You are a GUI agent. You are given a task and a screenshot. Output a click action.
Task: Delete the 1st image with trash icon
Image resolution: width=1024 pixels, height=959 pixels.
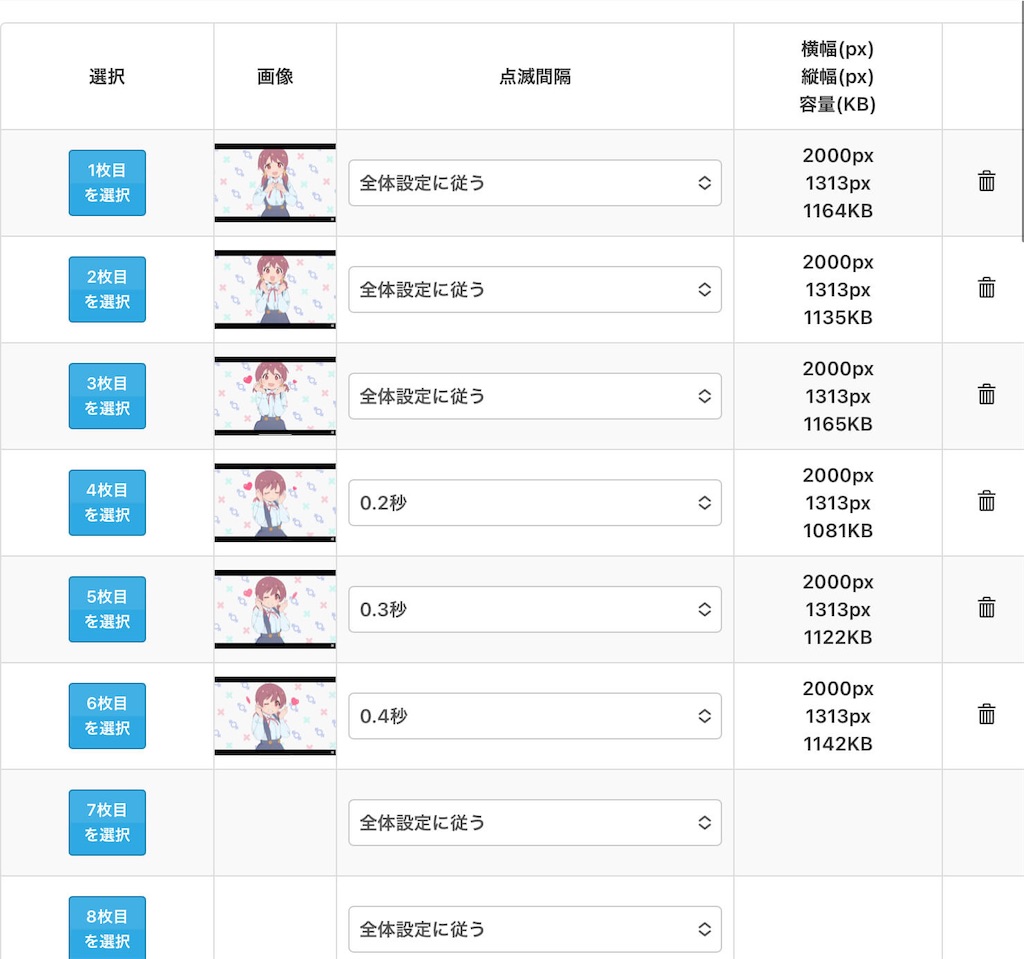point(986,181)
